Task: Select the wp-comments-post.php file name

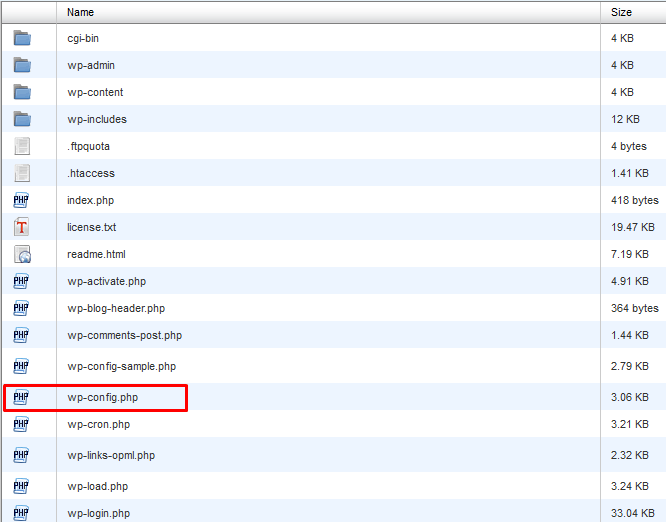Action: pyautogui.click(x=124, y=336)
